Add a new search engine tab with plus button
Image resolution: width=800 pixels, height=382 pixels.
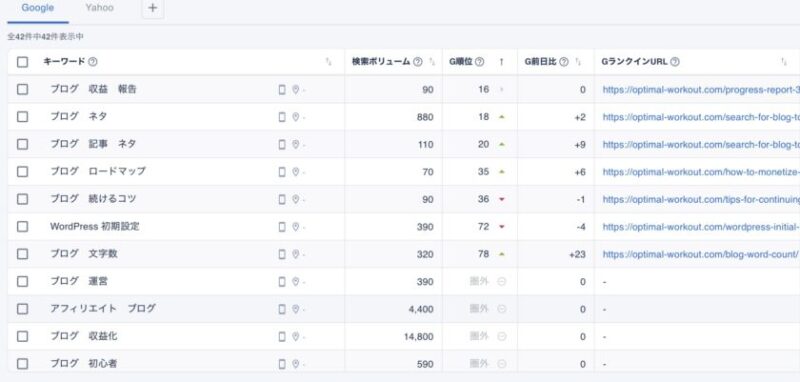point(153,8)
